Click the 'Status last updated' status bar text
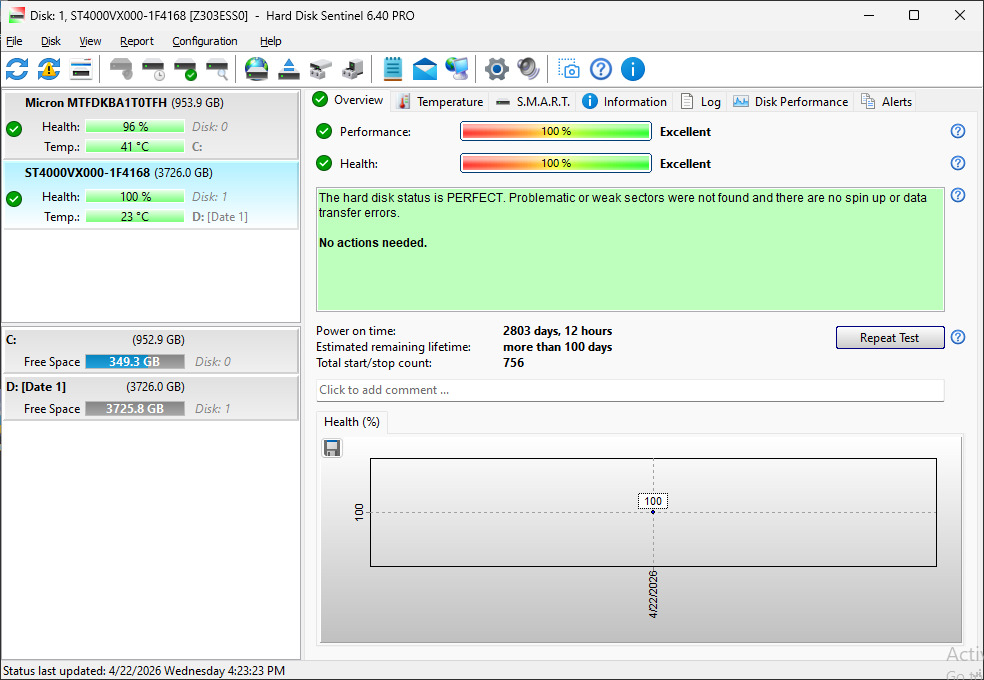 (x=144, y=671)
